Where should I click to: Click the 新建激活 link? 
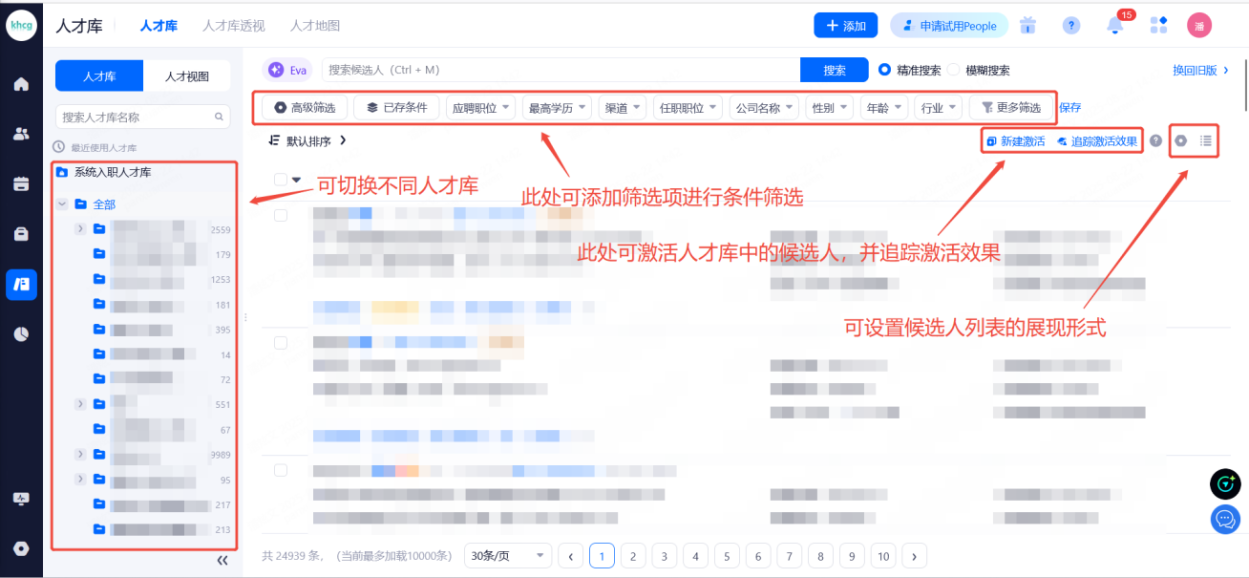click(x=1015, y=141)
